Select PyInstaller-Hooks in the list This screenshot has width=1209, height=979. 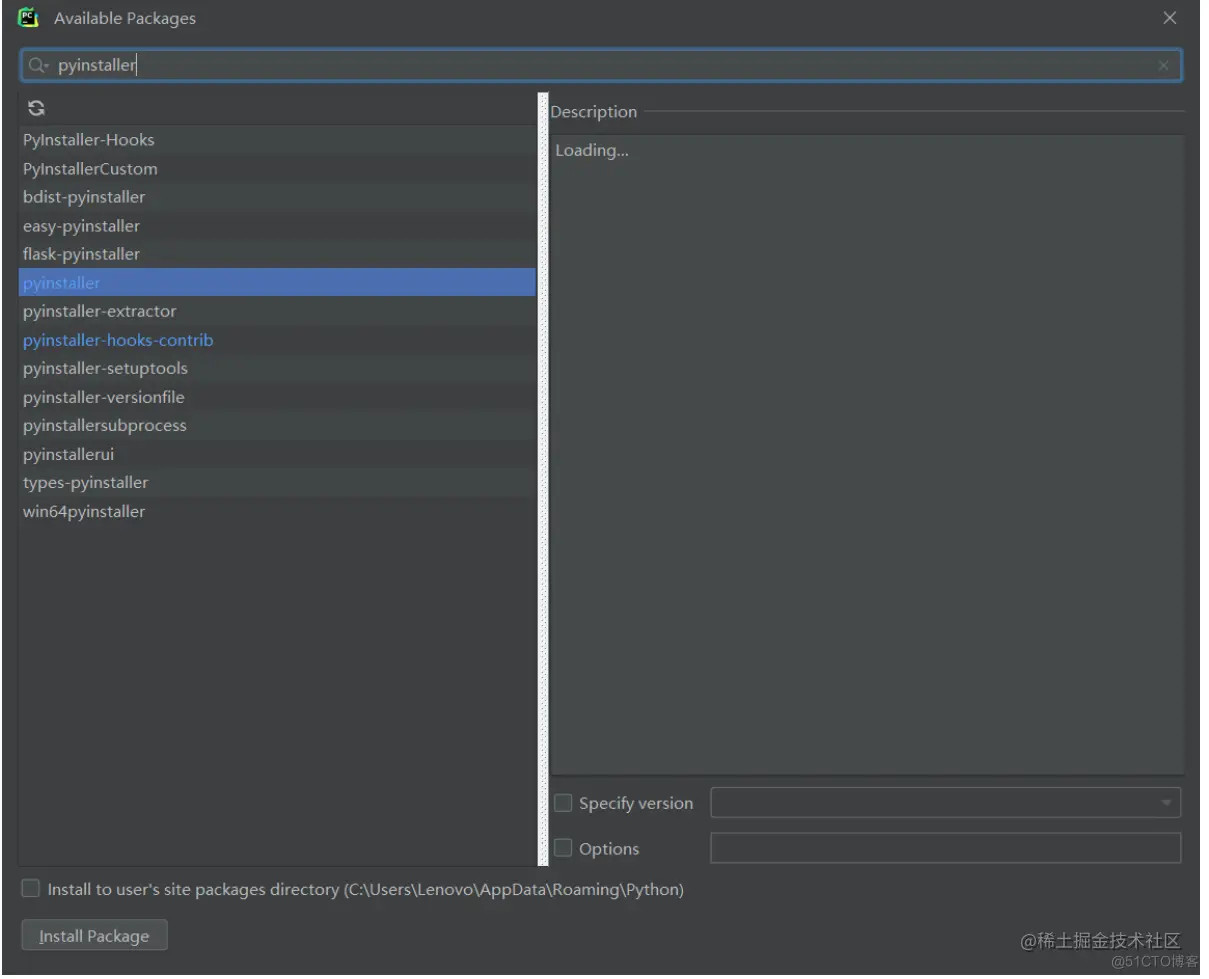point(277,140)
